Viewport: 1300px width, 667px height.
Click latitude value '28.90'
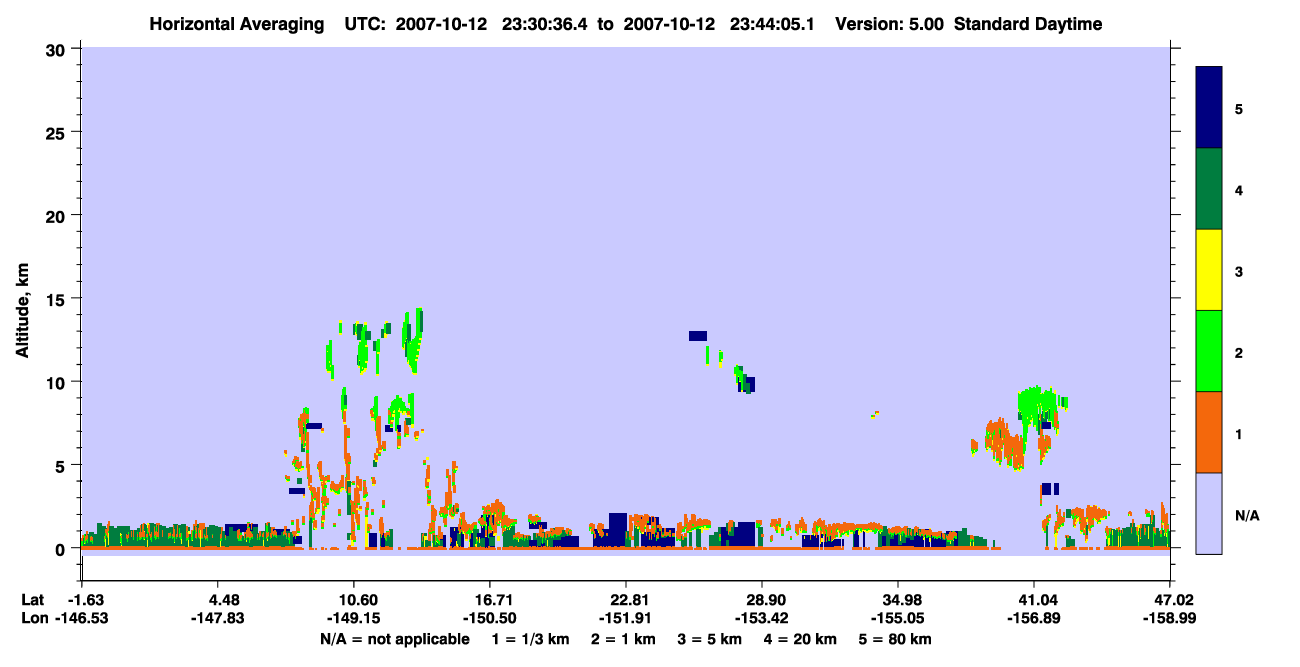click(762, 599)
